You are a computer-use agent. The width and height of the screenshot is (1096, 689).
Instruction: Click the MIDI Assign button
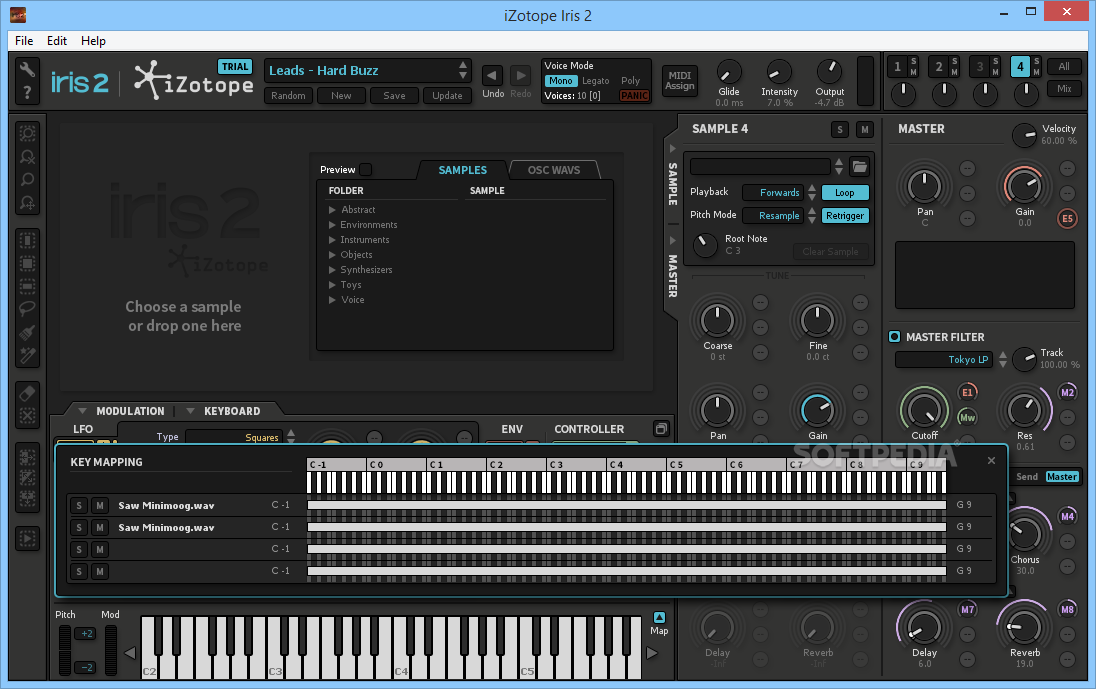click(679, 80)
